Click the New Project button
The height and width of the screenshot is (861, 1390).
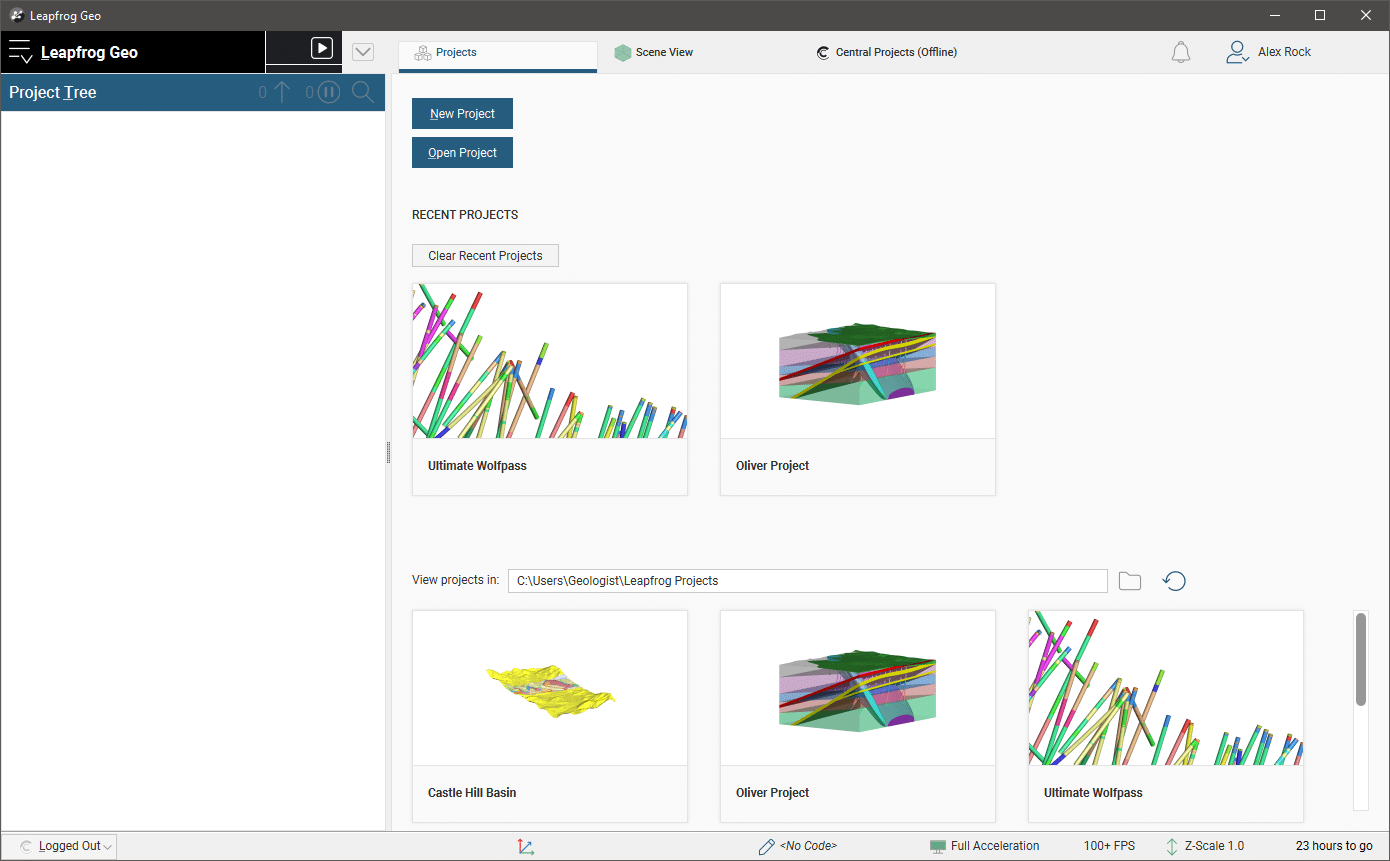coord(462,114)
